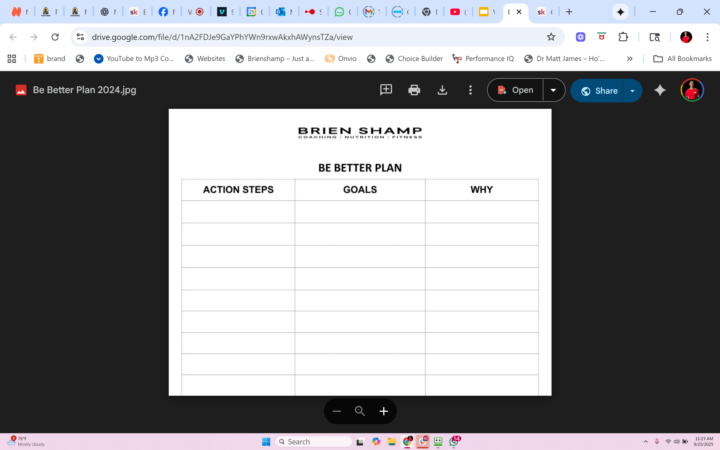The width and height of the screenshot is (720, 450).
Task: Print the Be Better Plan image
Action: [414, 90]
